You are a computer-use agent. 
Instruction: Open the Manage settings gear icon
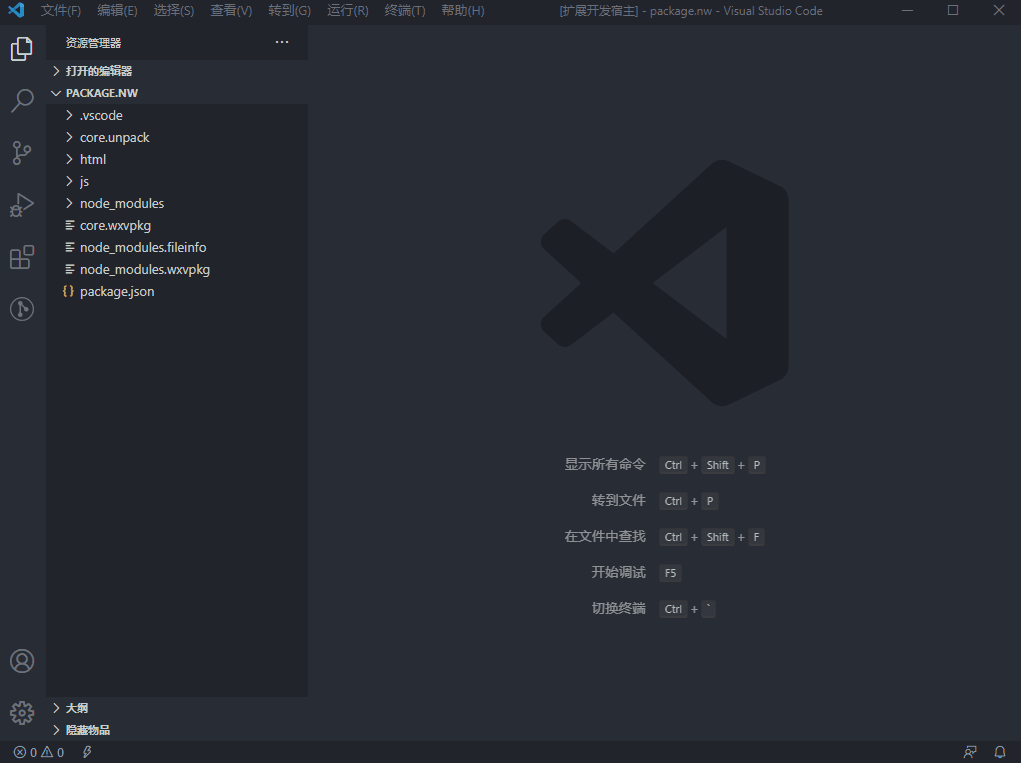pos(22,712)
